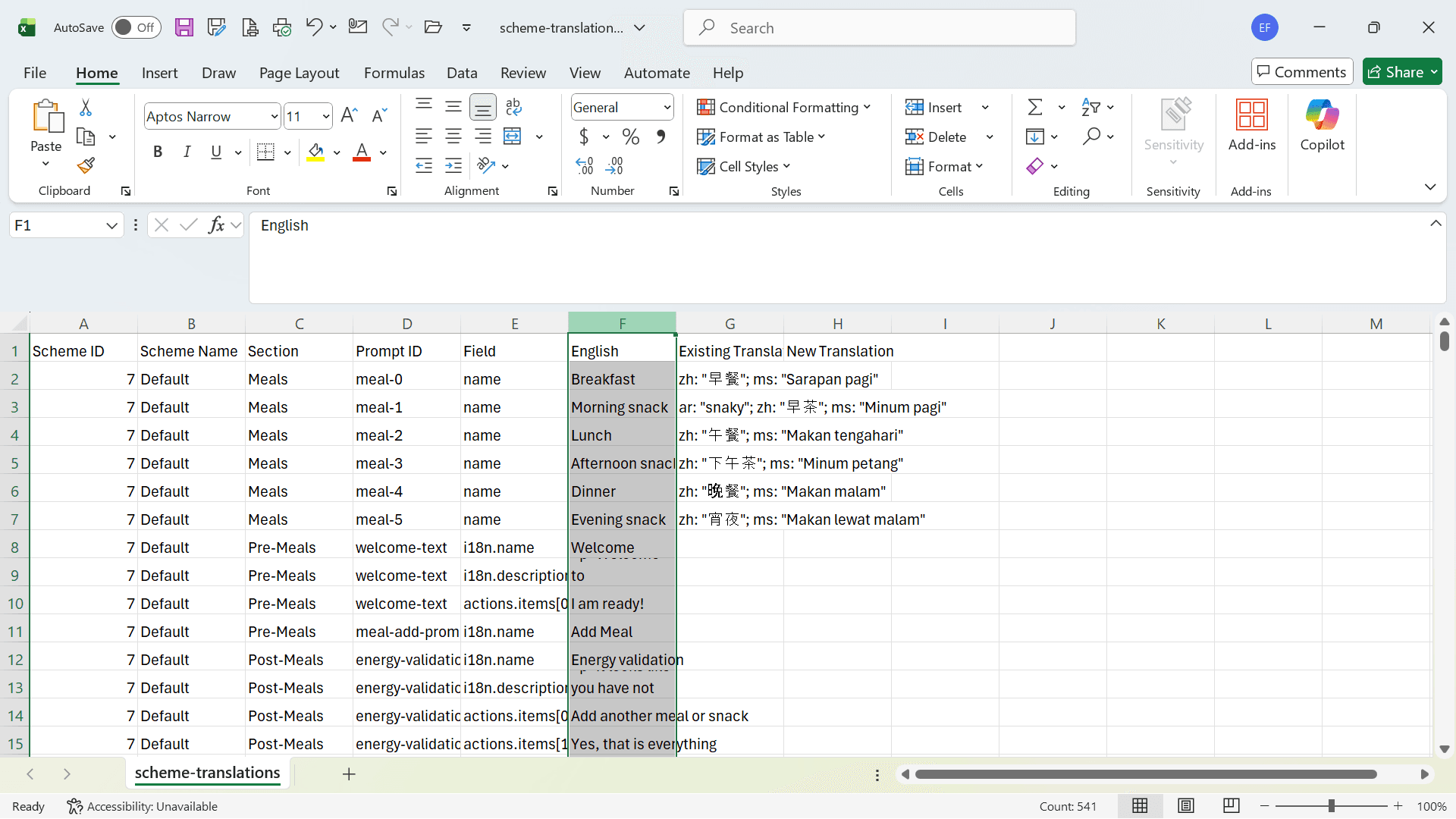The image size is (1456, 819).
Task: Click the Increase Decimal icon
Action: pos(585,165)
